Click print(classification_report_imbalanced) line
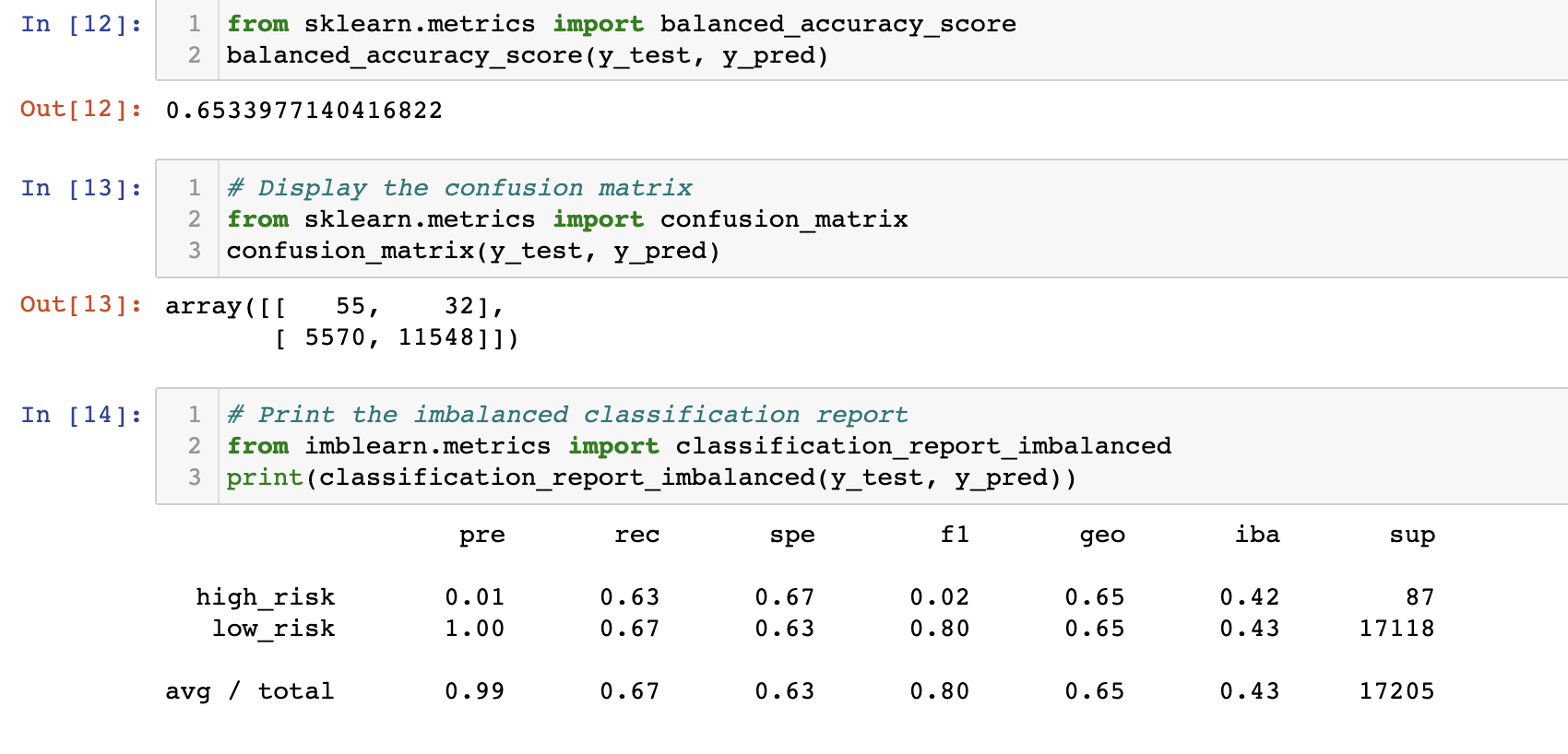Viewport: 1568px width, 754px height. [651, 477]
